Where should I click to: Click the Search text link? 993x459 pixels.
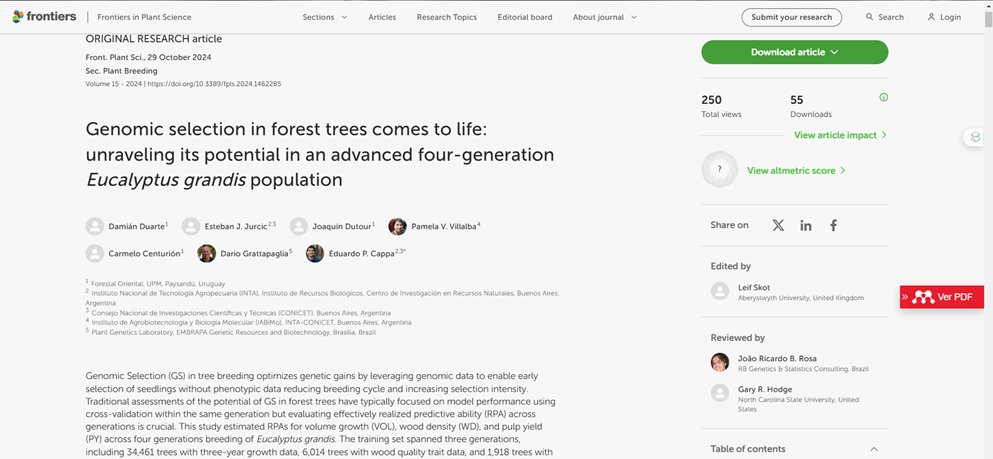(891, 17)
